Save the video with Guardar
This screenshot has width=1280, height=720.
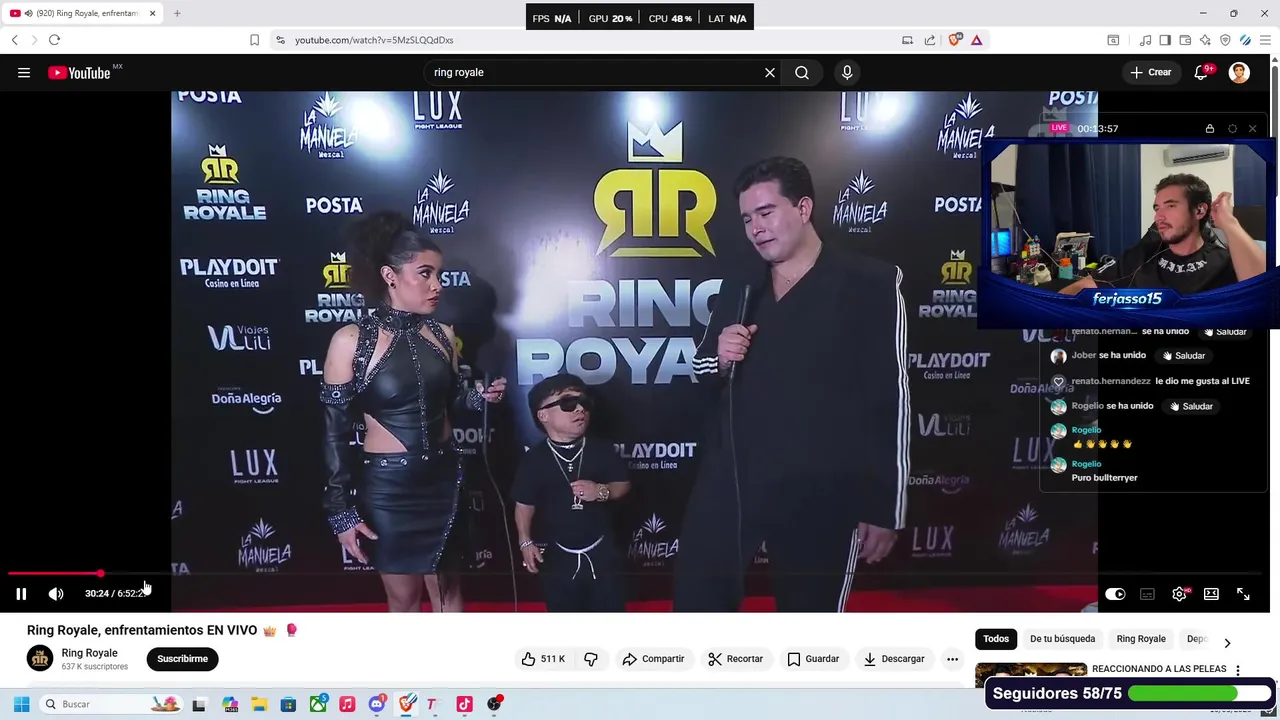coord(813,659)
